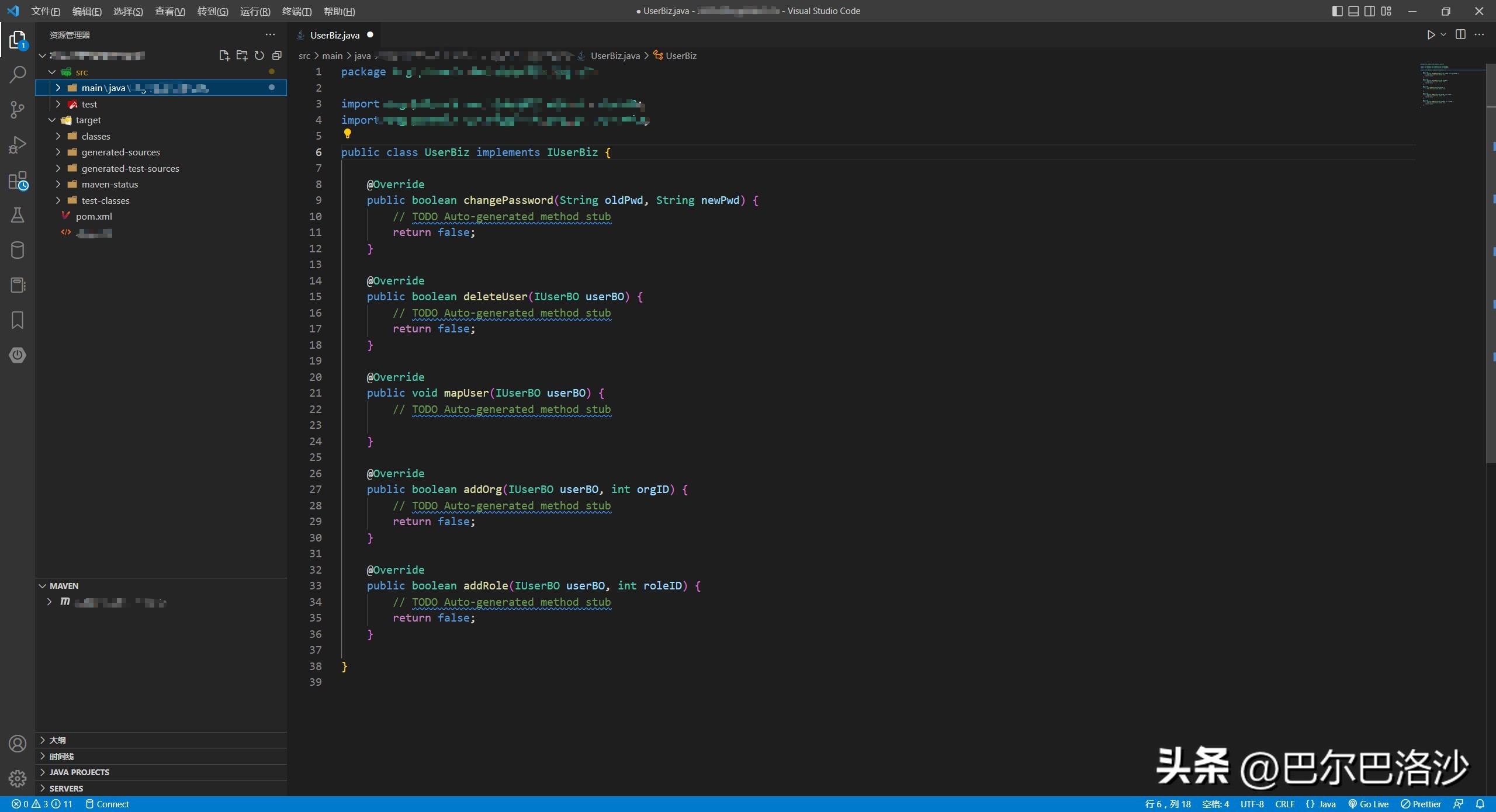Run the Java file with play button

pyautogui.click(x=1431, y=35)
